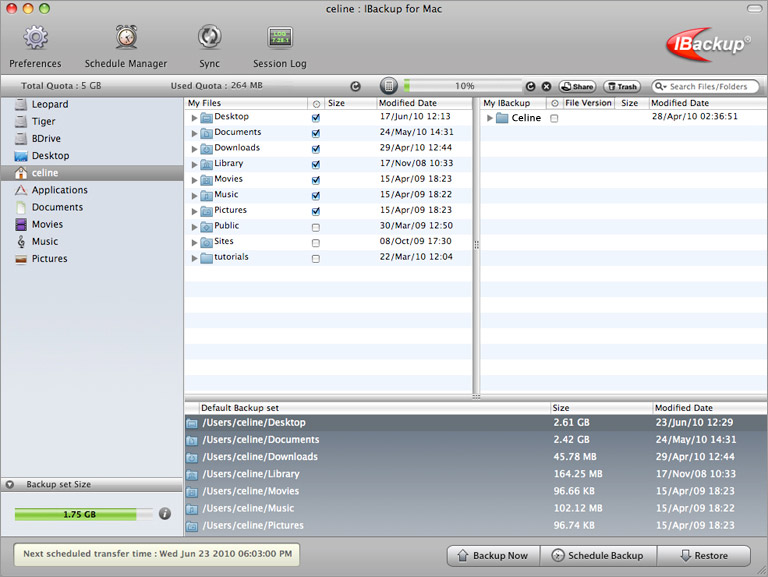Screen dimensions: 768x577
Task: Collapse the Backup set Size panel
Action: 10,484
